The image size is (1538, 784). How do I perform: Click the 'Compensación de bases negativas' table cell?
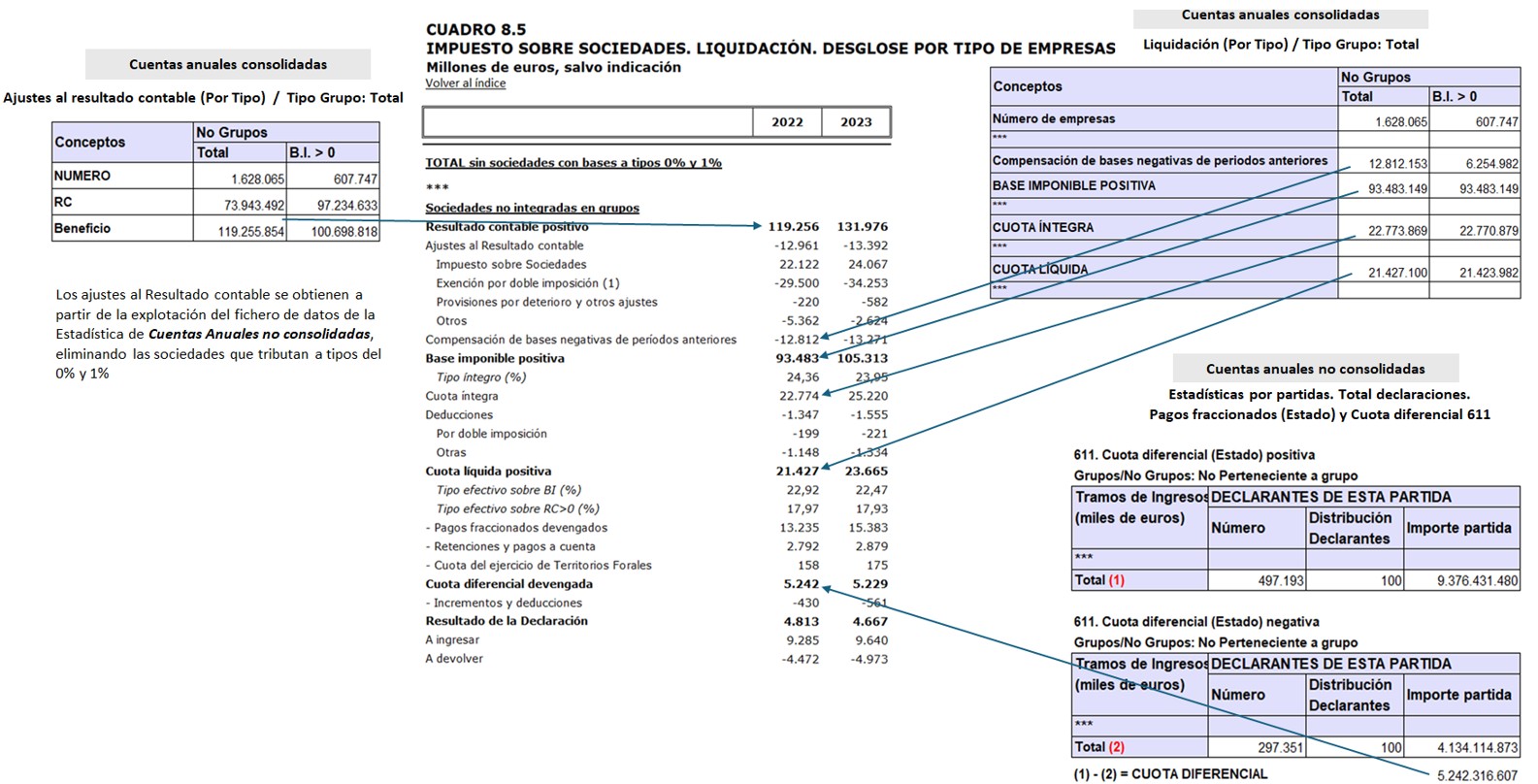coord(1160,161)
